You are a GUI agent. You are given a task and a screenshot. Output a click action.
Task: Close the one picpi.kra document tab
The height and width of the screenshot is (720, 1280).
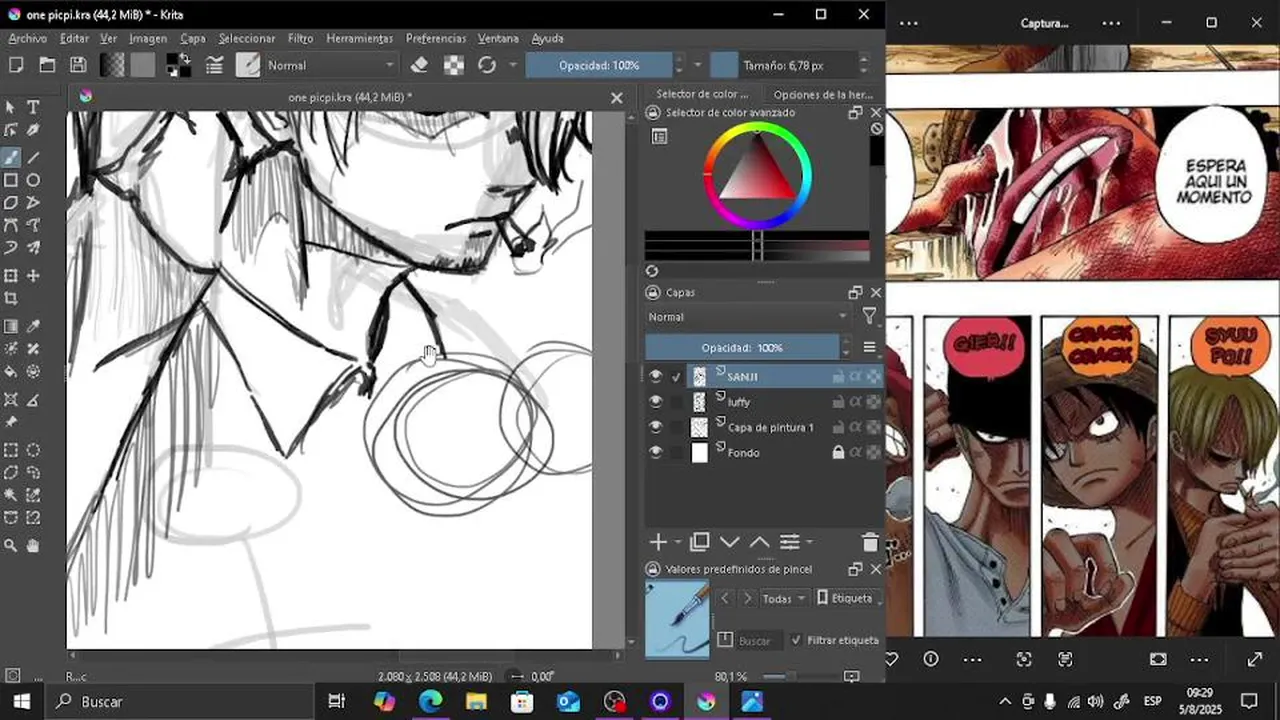616,97
